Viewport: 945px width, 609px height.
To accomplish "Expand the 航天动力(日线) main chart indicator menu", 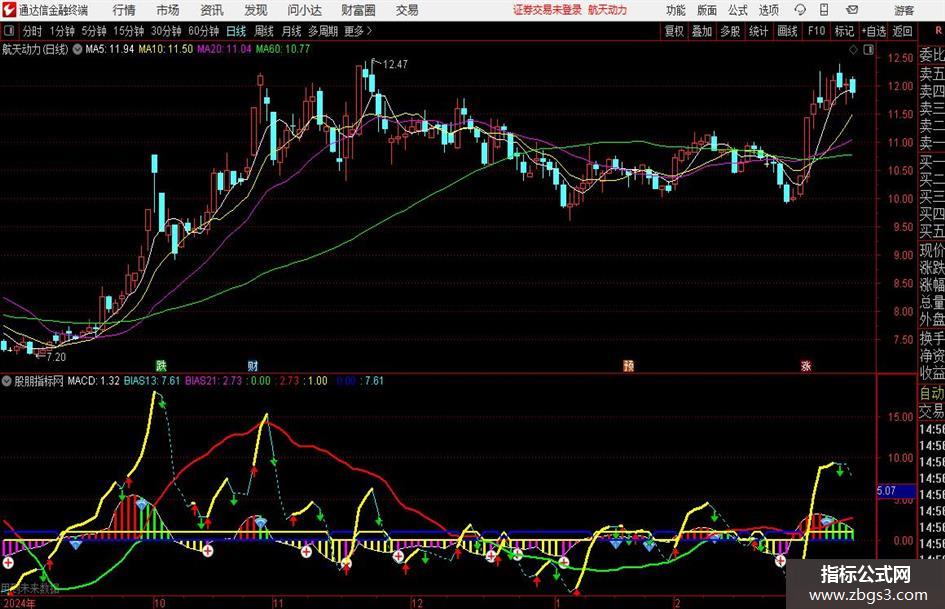I will click(77, 49).
